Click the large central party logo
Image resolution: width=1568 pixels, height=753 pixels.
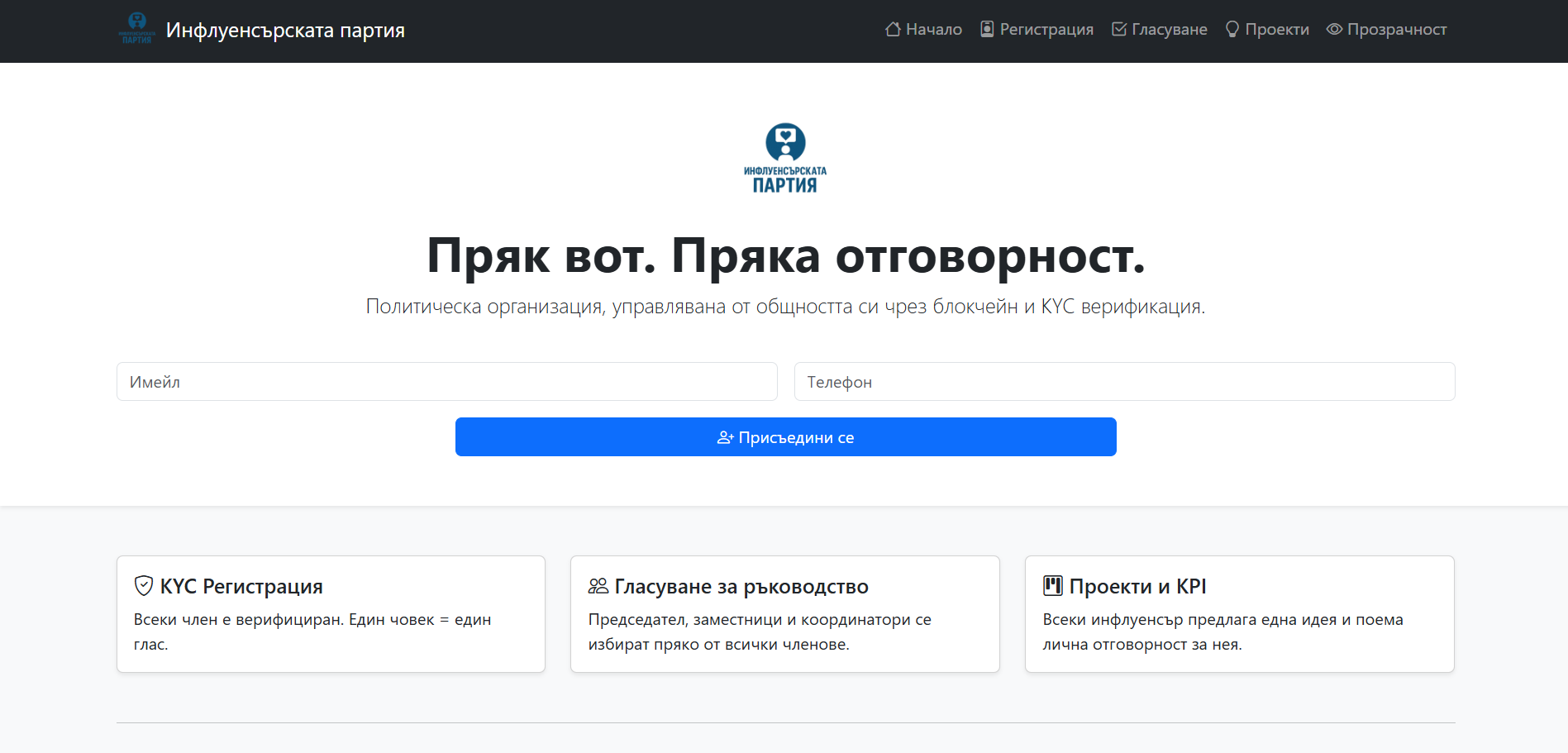(x=785, y=158)
